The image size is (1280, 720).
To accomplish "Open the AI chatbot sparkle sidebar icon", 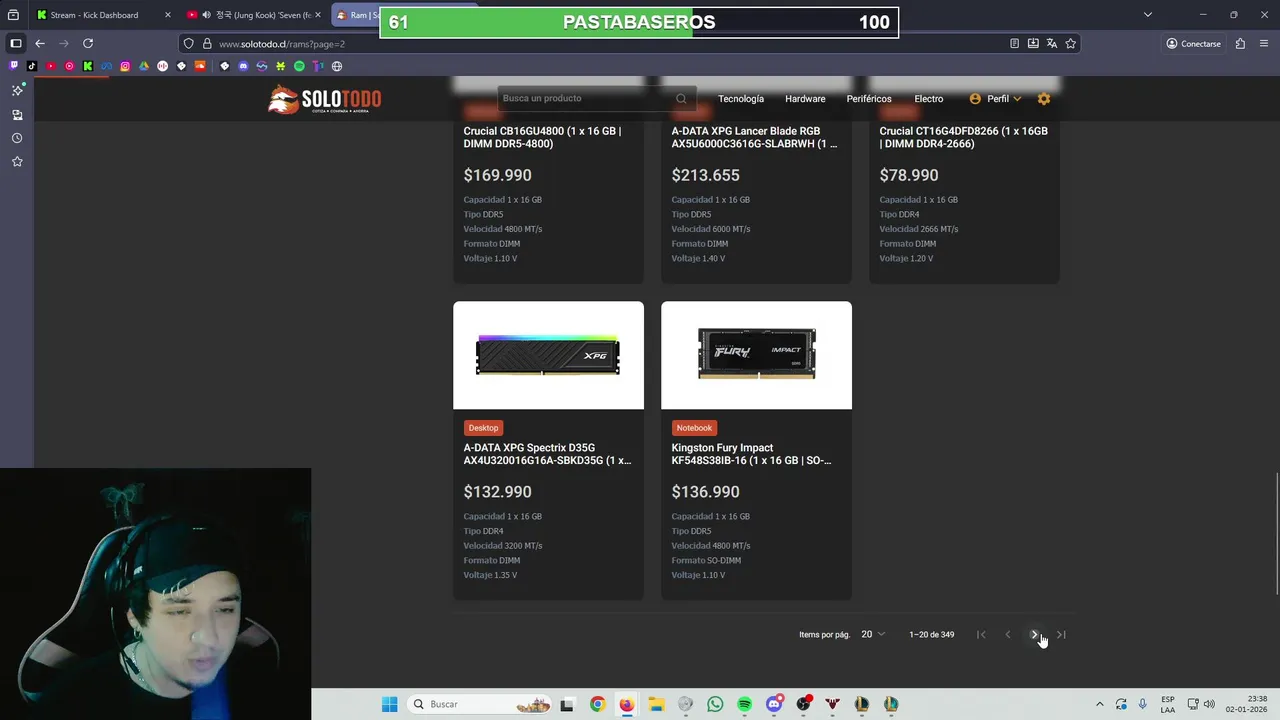I will point(17,90).
